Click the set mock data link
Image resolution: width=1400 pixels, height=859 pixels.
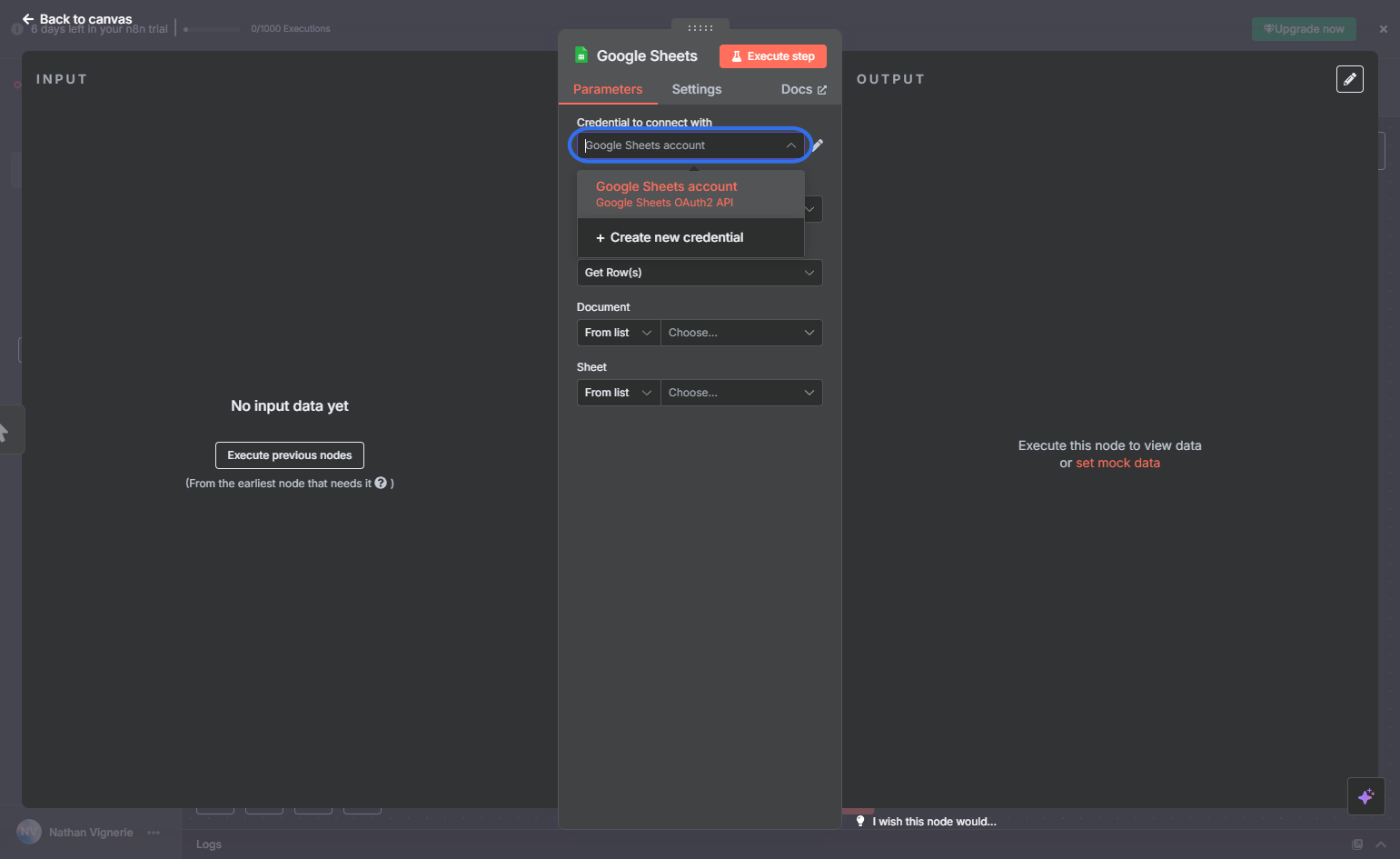(x=1117, y=463)
